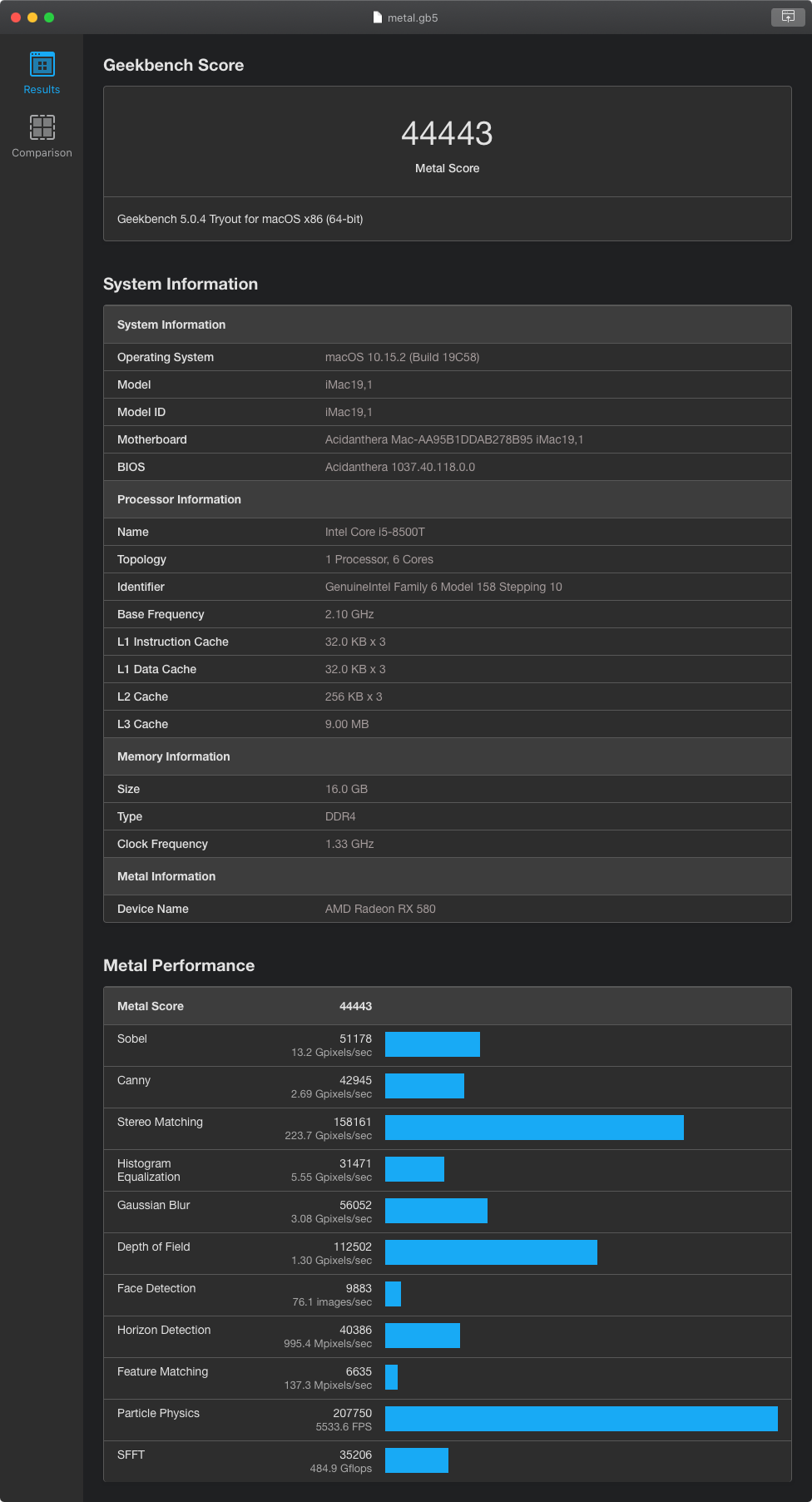Click the L1 Instruction Cache row label
This screenshot has height=1502, width=812.
point(173,642)
